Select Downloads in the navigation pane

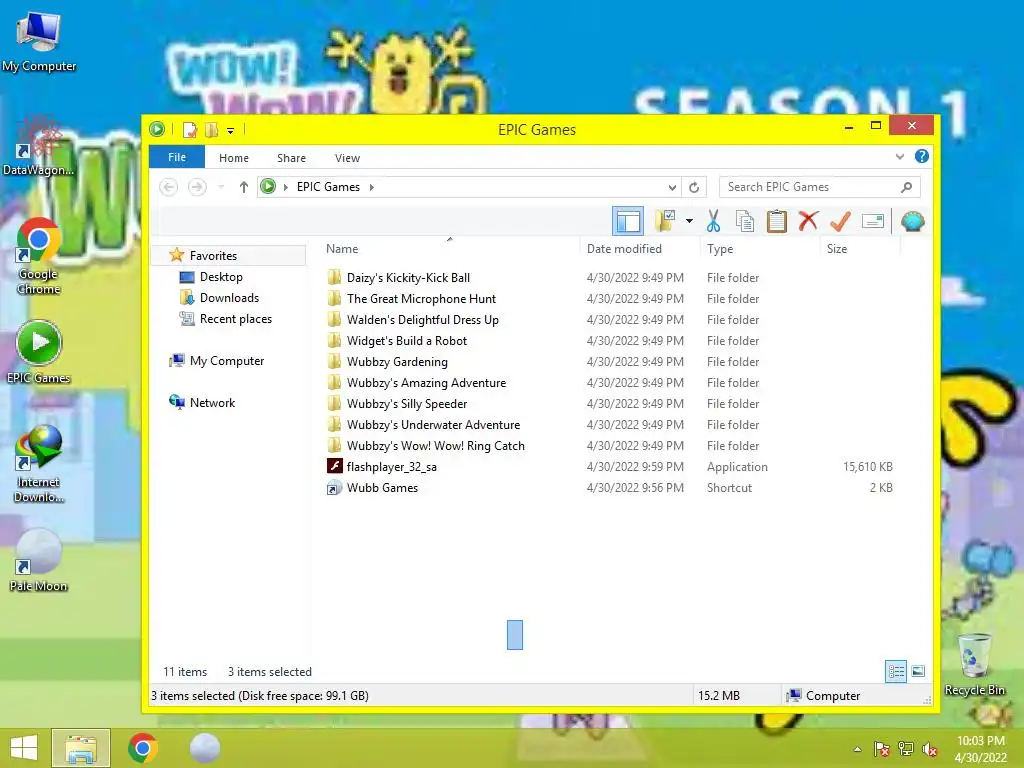tap(229, 298)
